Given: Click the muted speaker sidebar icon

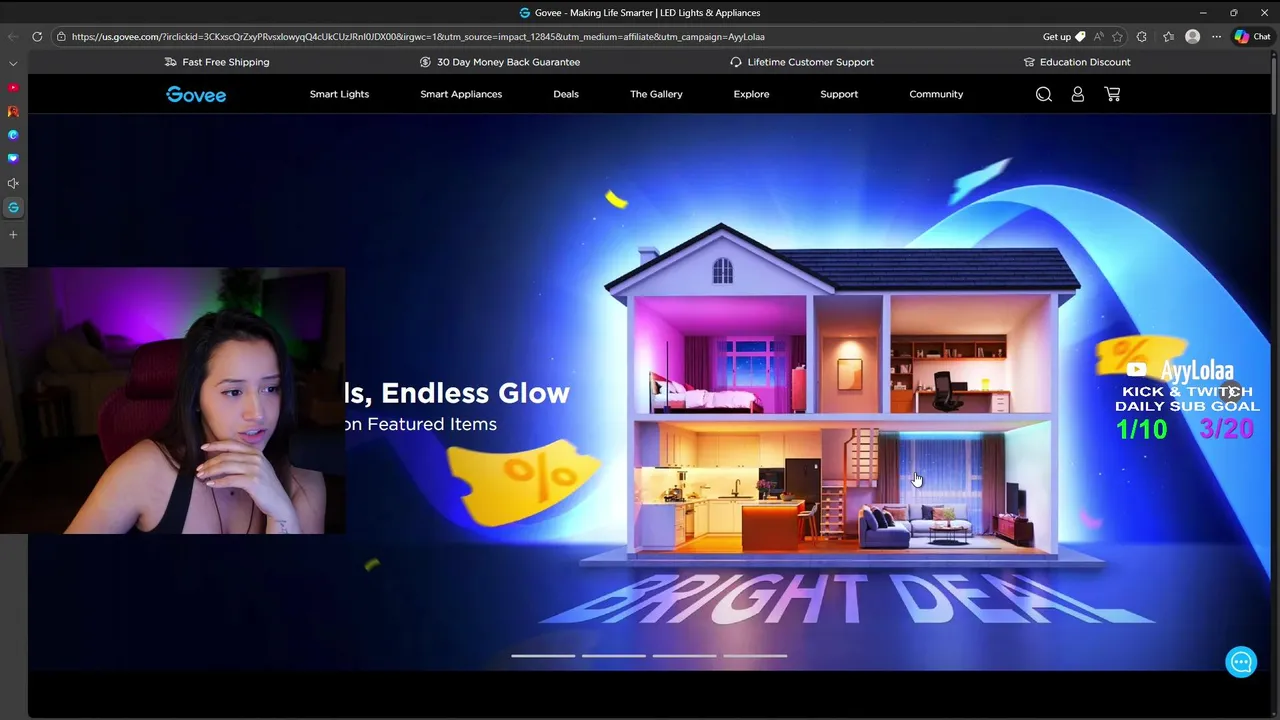Looking at the screenshot, I should [13, 184].
